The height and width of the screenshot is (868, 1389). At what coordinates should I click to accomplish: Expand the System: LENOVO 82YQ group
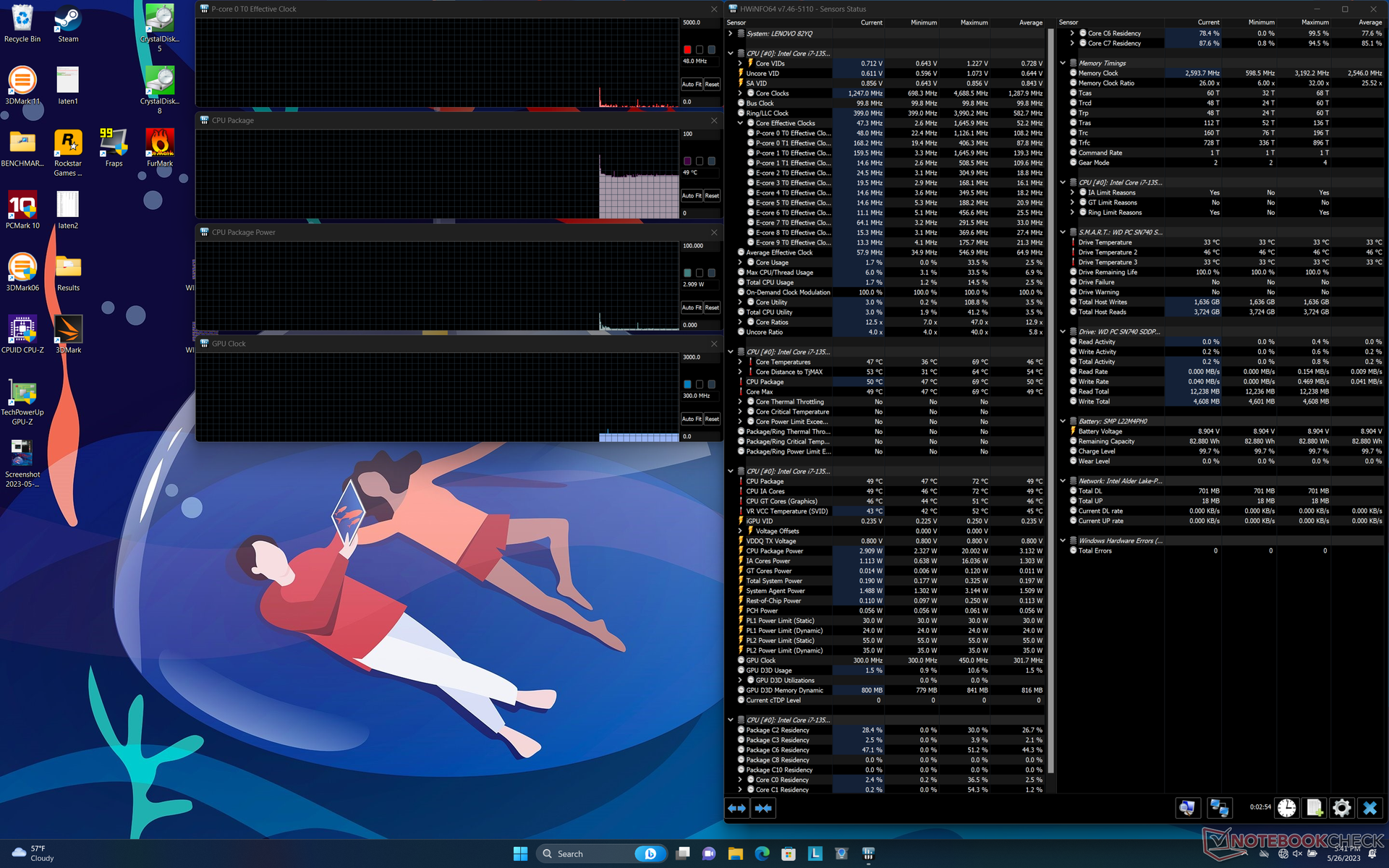(x=731, y=33)
